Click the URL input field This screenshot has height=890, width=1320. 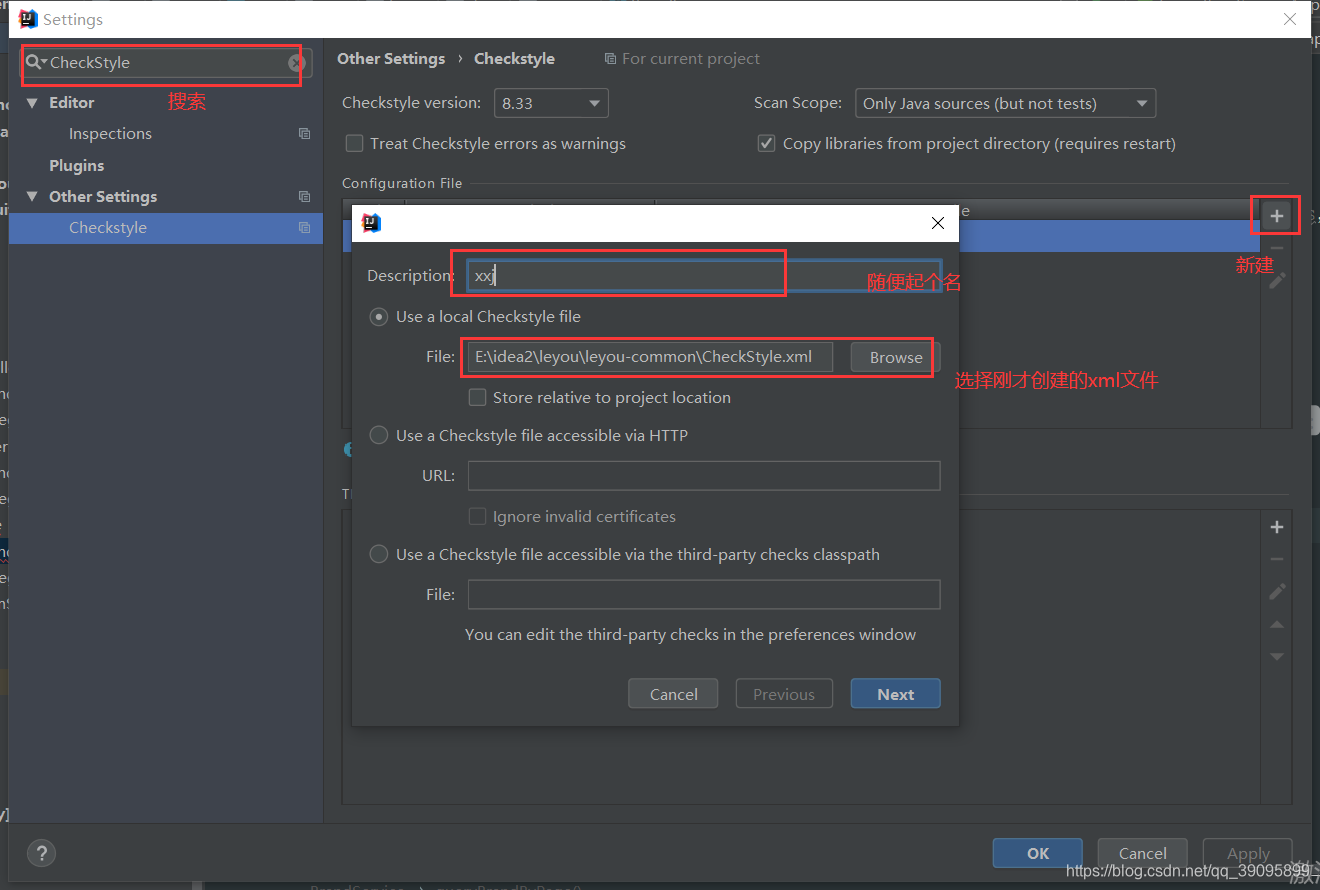(x=704, y=476)
